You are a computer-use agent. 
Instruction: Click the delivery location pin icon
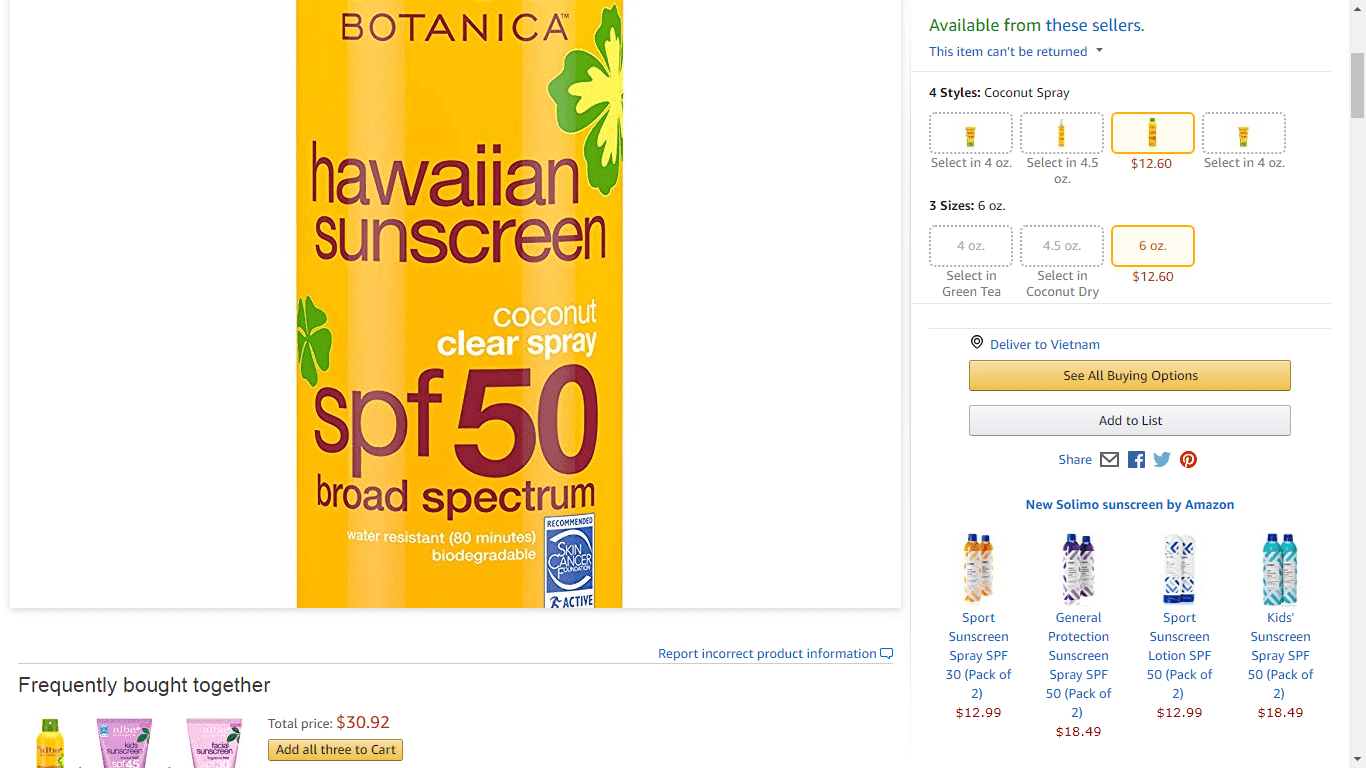(x=977, y=341)
